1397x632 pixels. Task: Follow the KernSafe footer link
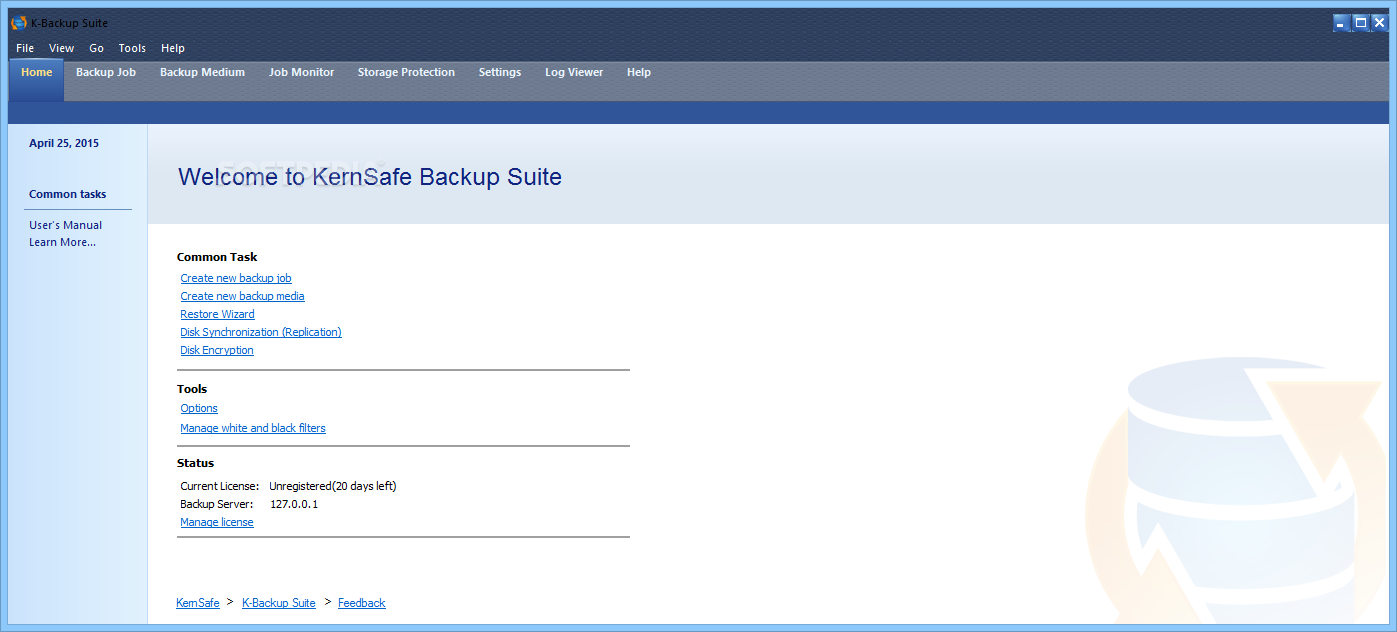coord(198,603)
